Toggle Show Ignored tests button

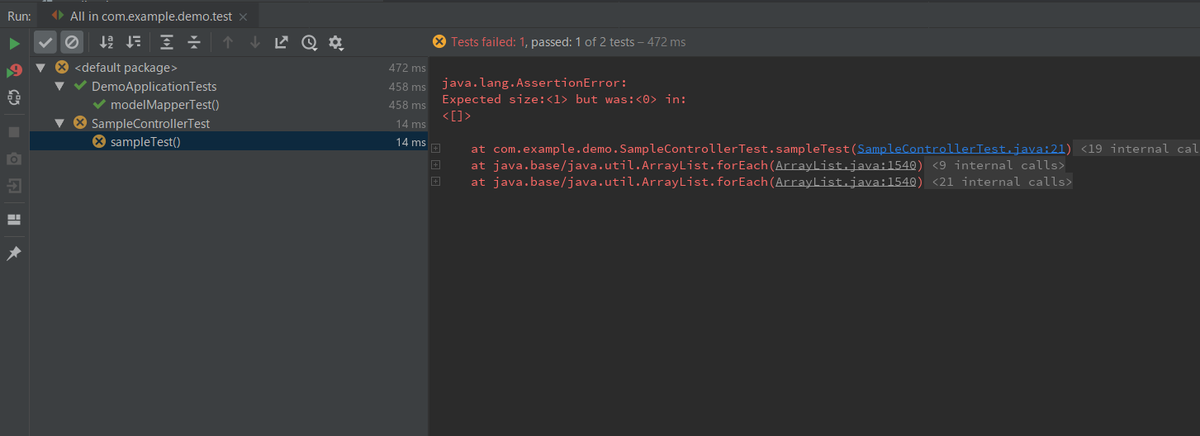(x=71, y=42)
